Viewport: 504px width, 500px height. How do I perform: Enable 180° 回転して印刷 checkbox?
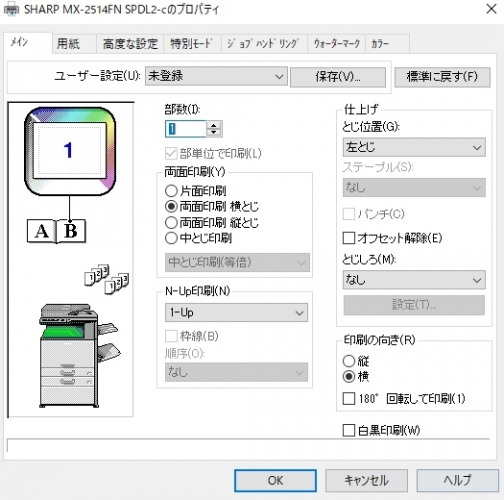point(349,398)
